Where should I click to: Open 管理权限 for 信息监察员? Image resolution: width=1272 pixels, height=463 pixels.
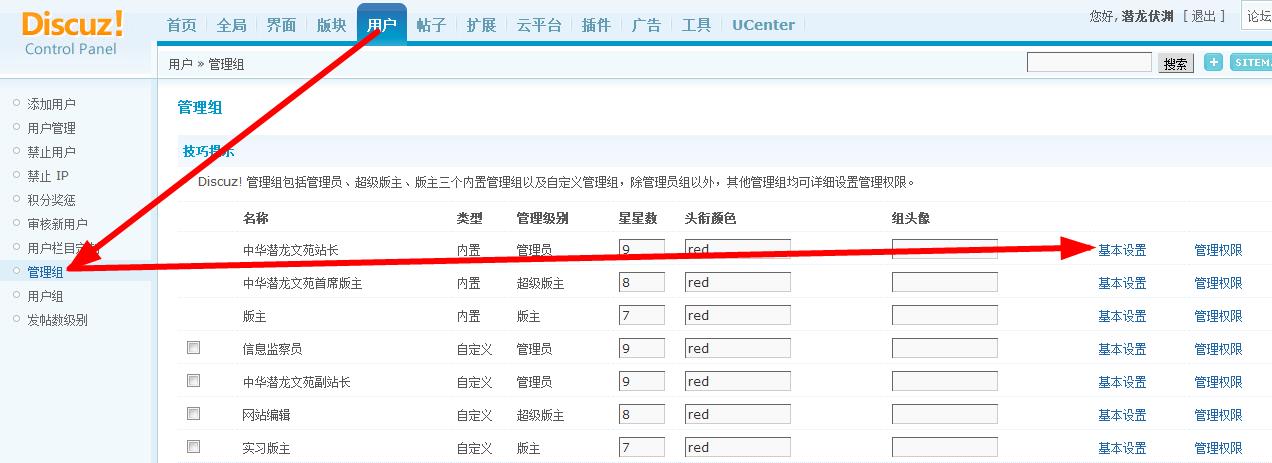(x=1218, y=349)
